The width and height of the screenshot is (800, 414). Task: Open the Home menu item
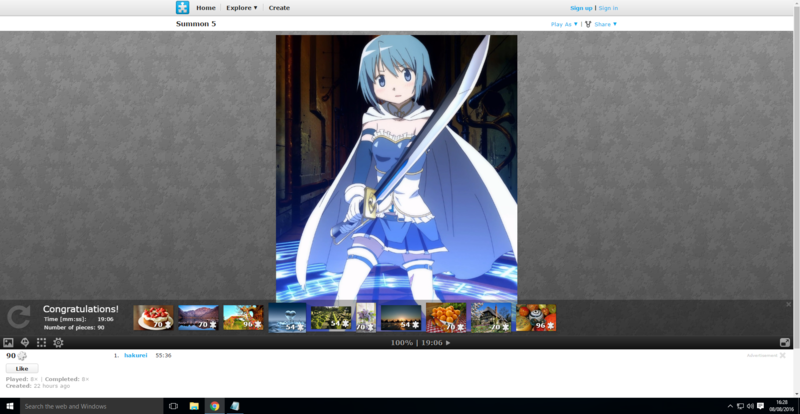click(206, 8)
